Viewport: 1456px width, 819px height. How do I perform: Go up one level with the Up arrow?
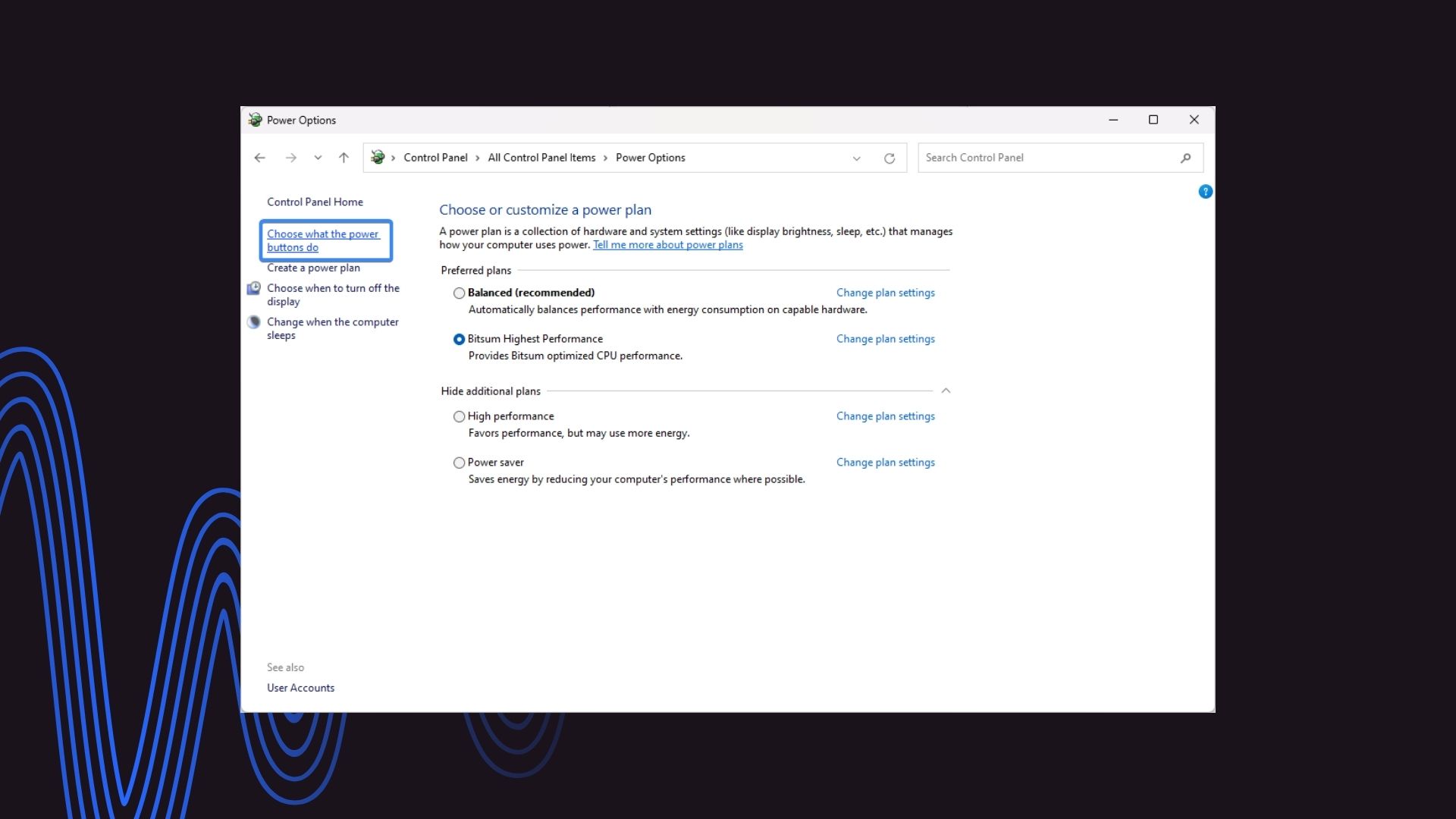tap(344, 158)
